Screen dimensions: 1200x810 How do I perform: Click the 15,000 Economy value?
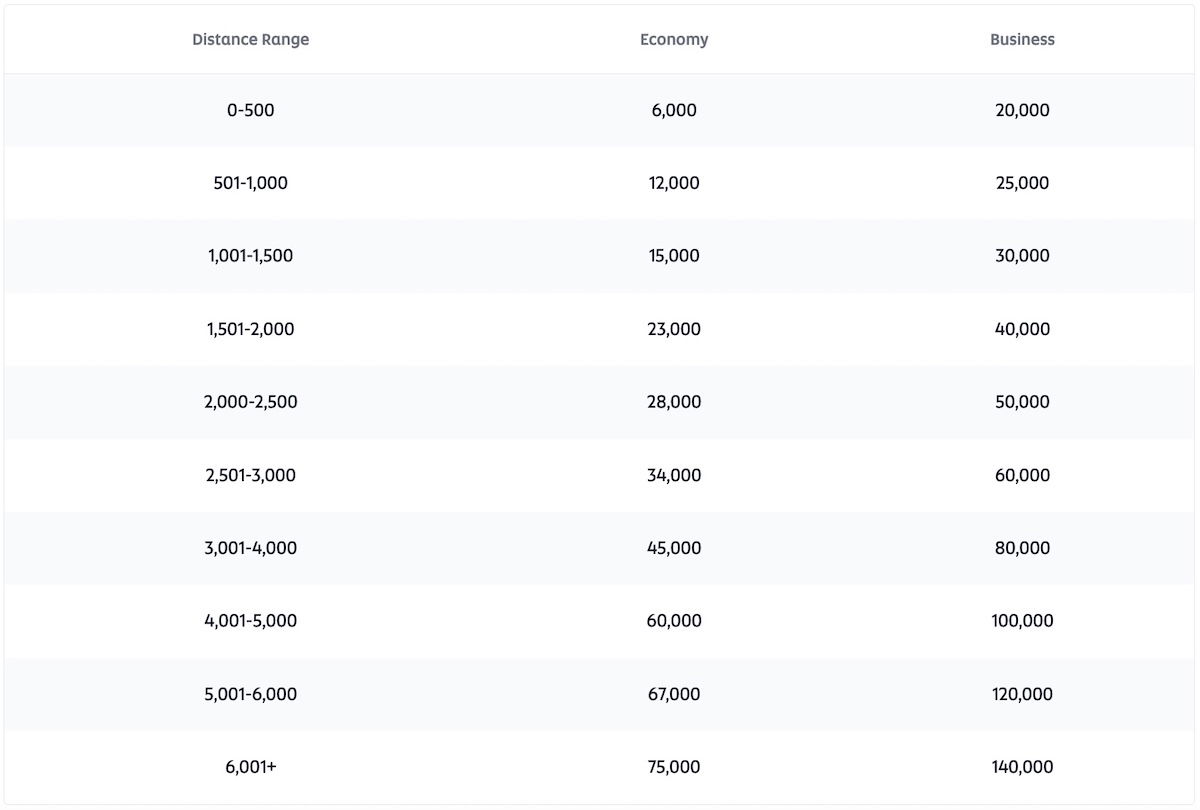pyautogui.click(x=674, y=256)
